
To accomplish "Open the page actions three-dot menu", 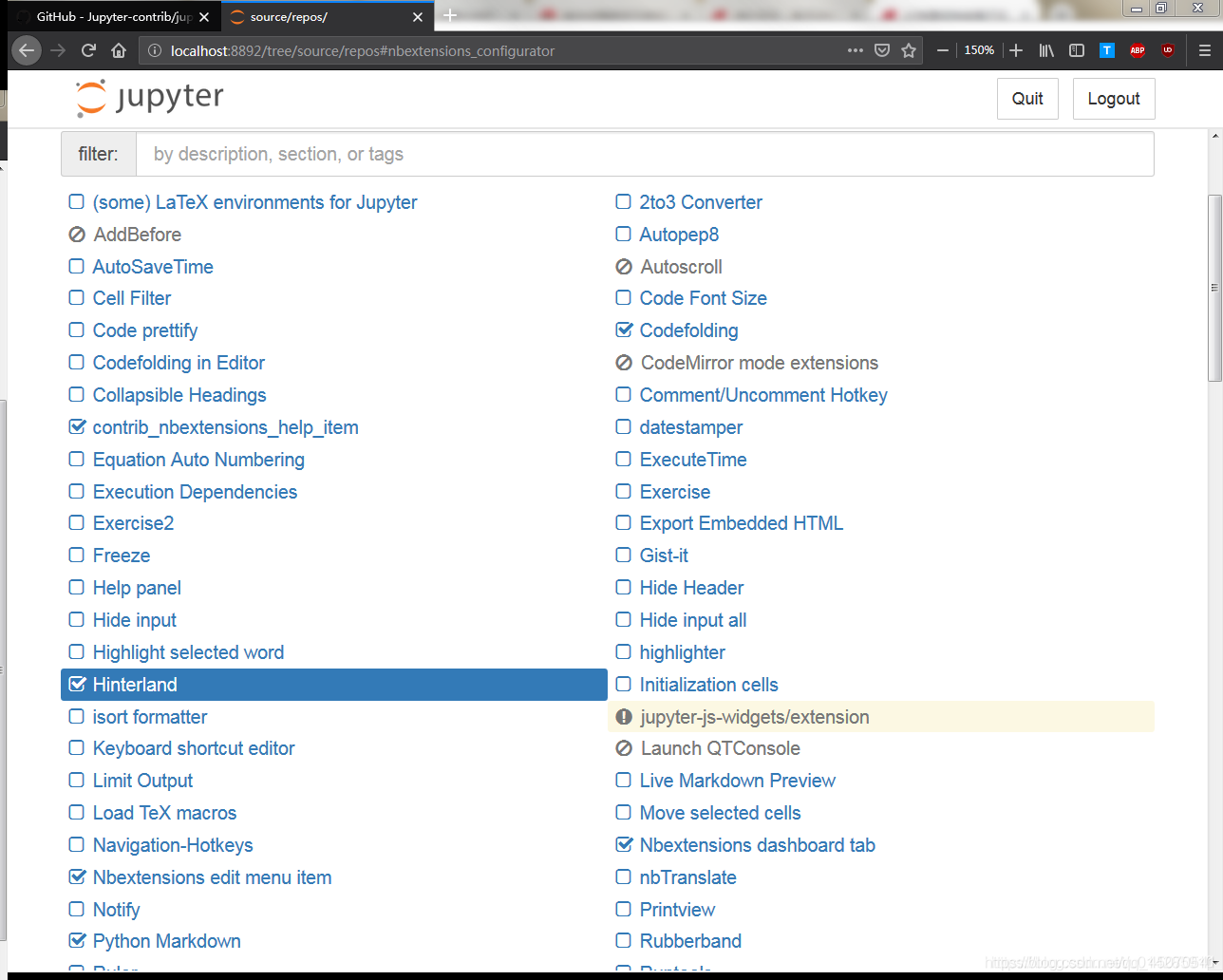I will [x=856, y=50].
